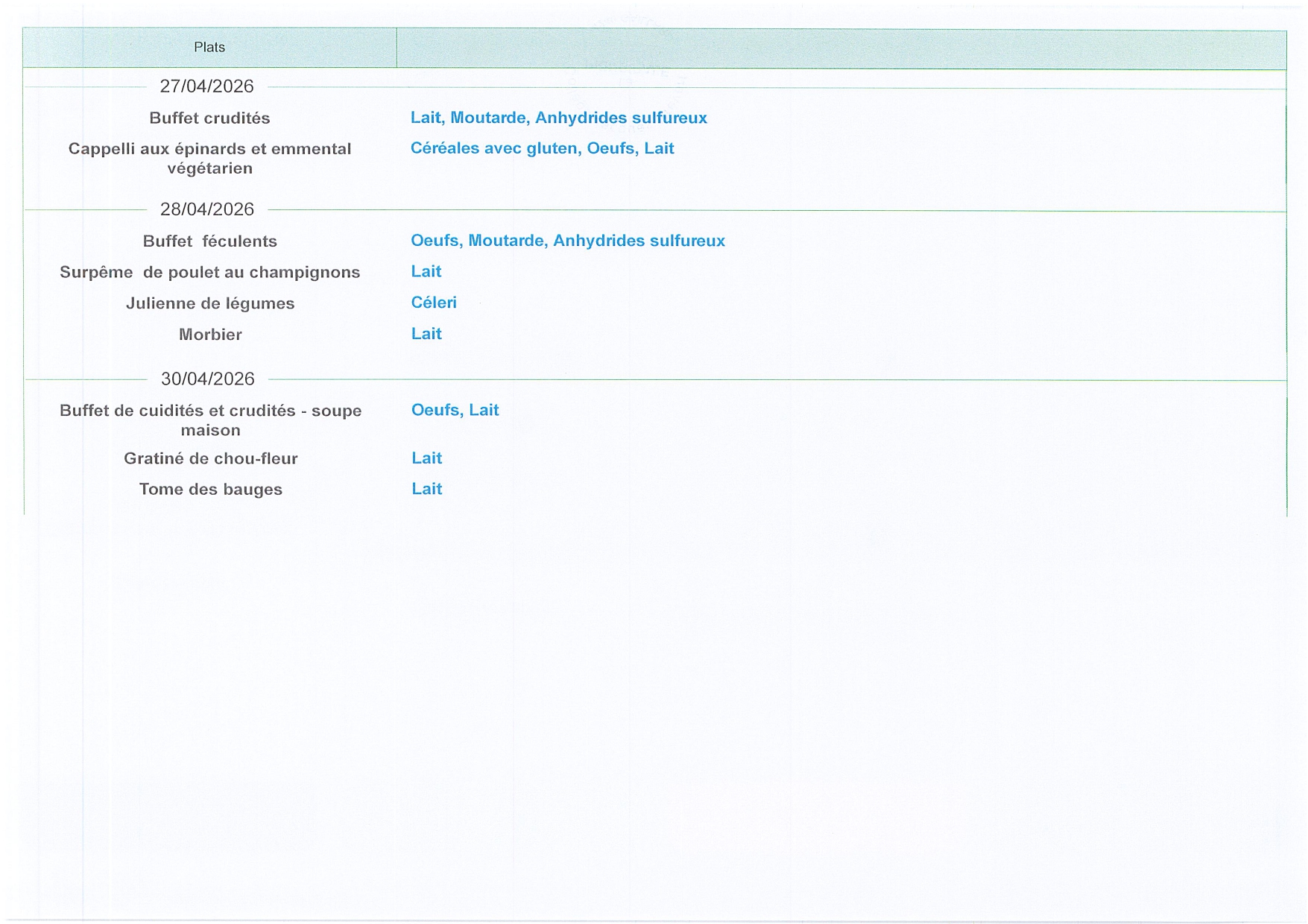
Task: Click Lait allergen beside Tome des bauges
Action: click(427, 489)
